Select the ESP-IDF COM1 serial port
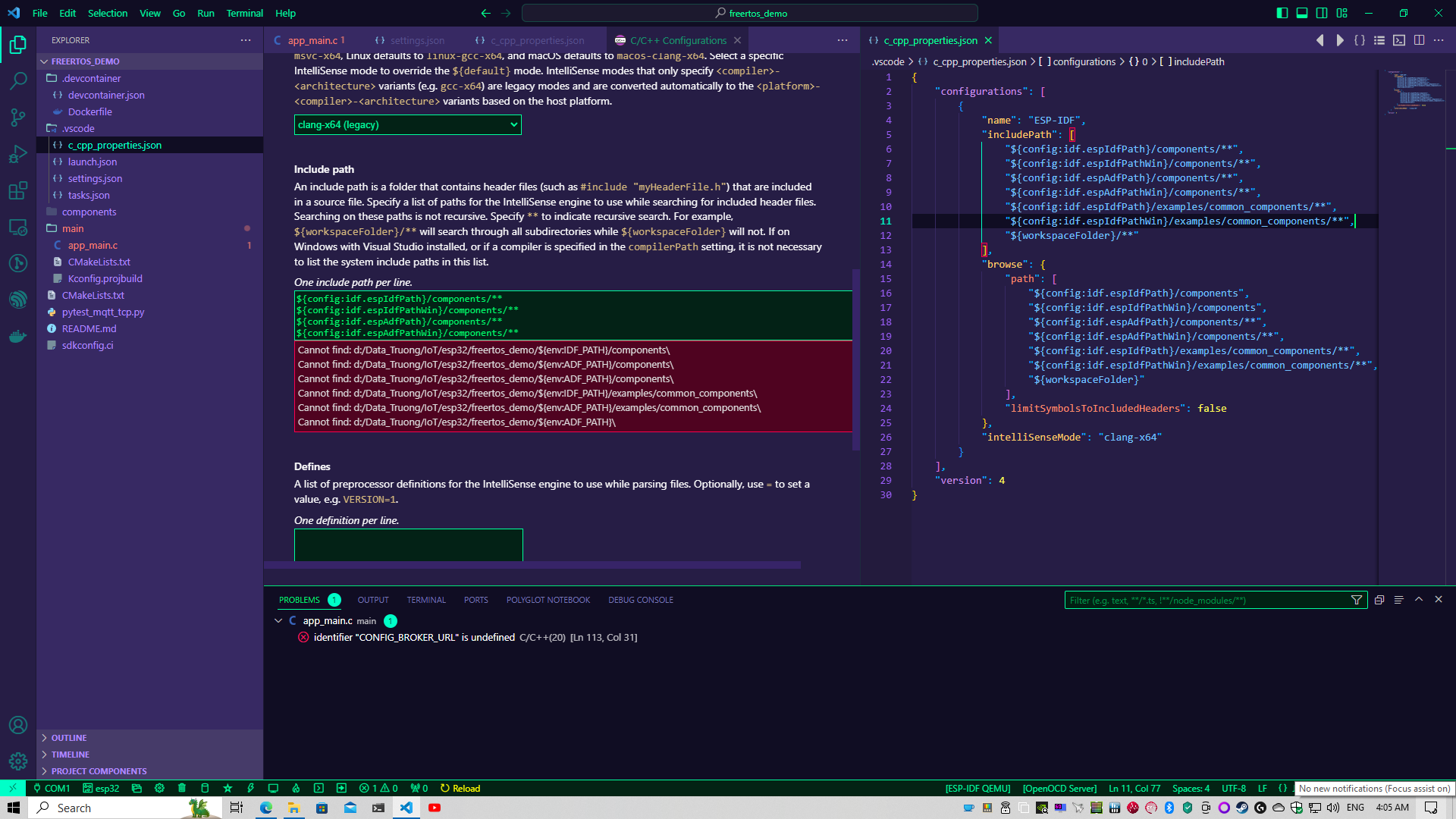The image size is (1456, 819). point(52,788)
